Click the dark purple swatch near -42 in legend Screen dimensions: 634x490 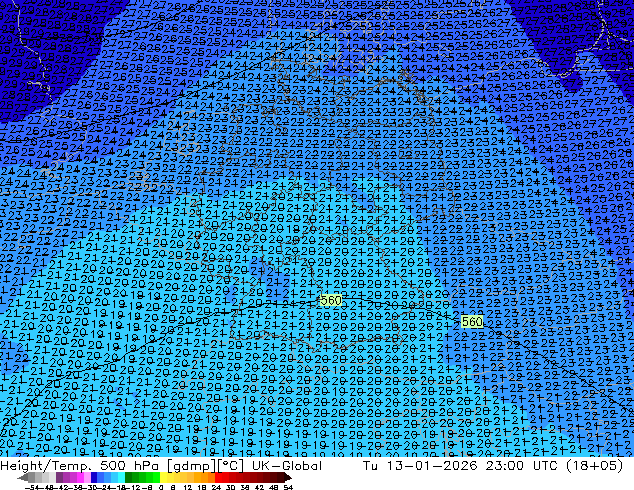point(59,477)
